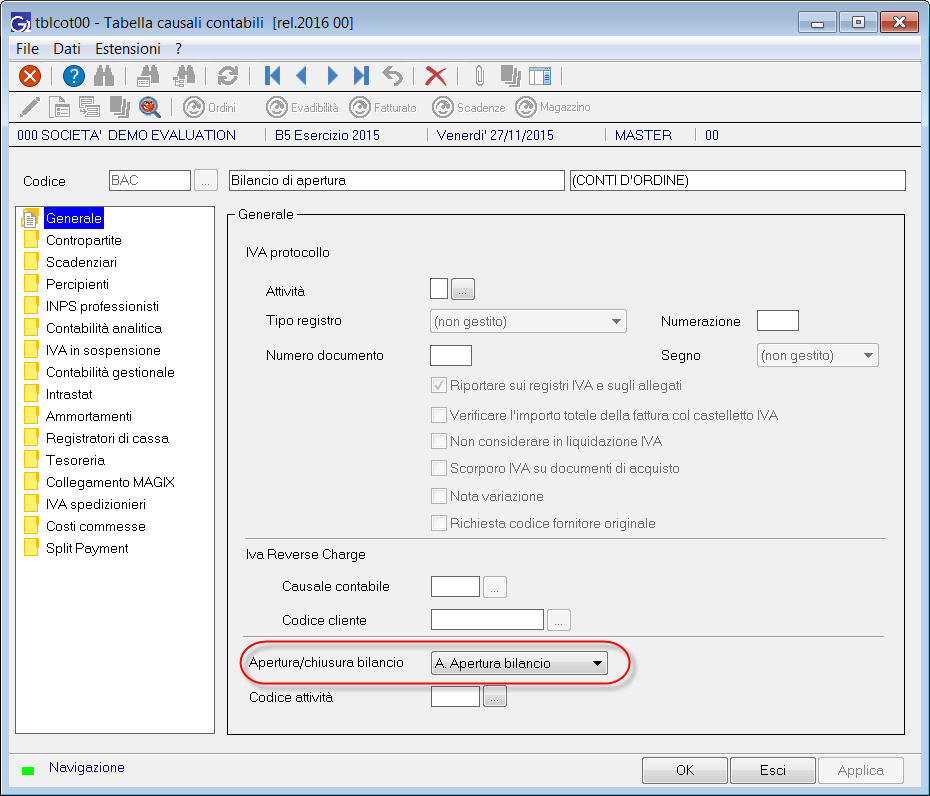
Task: Open the question mark menu
Action: coord(179,49)
